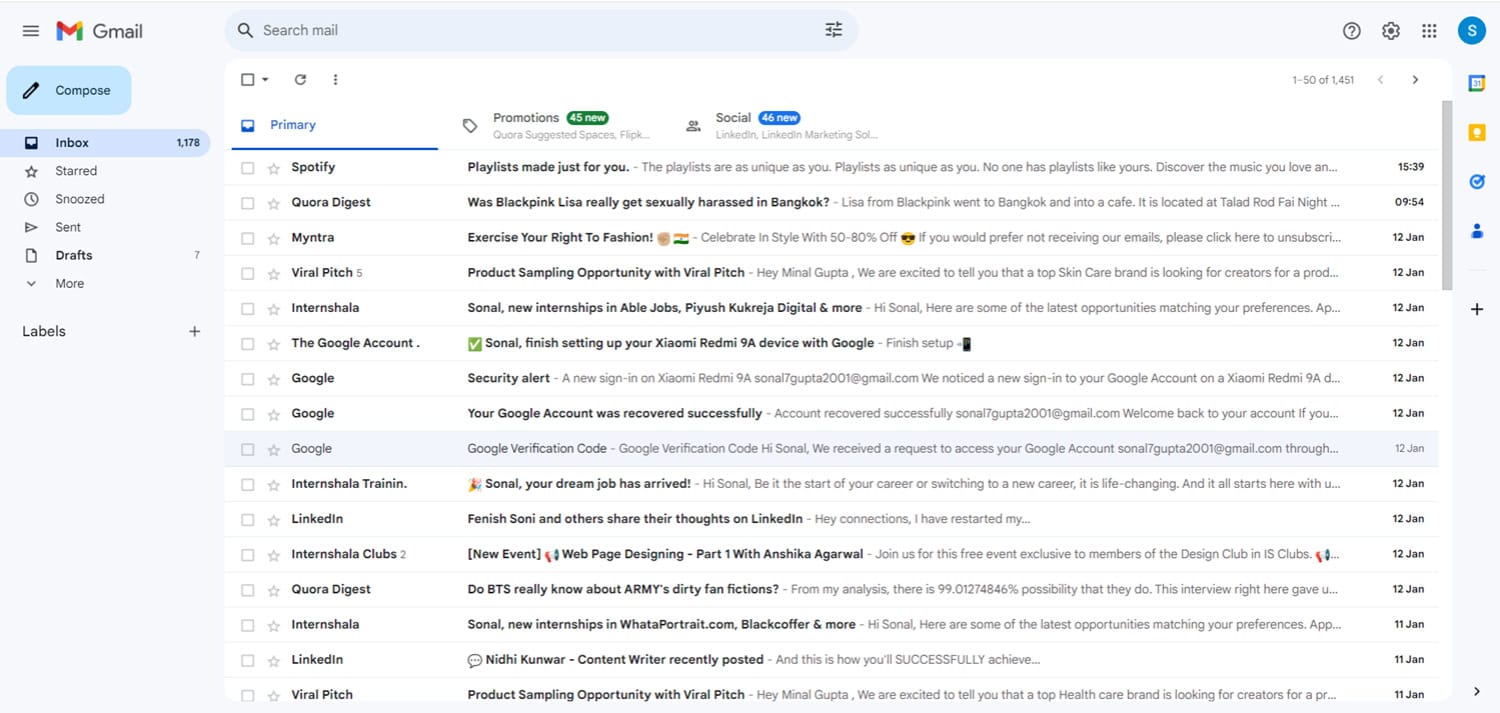Open Google apps grid
Image resolution: width=1500 pixels, height=713 pixels.
coord(1430,31)
